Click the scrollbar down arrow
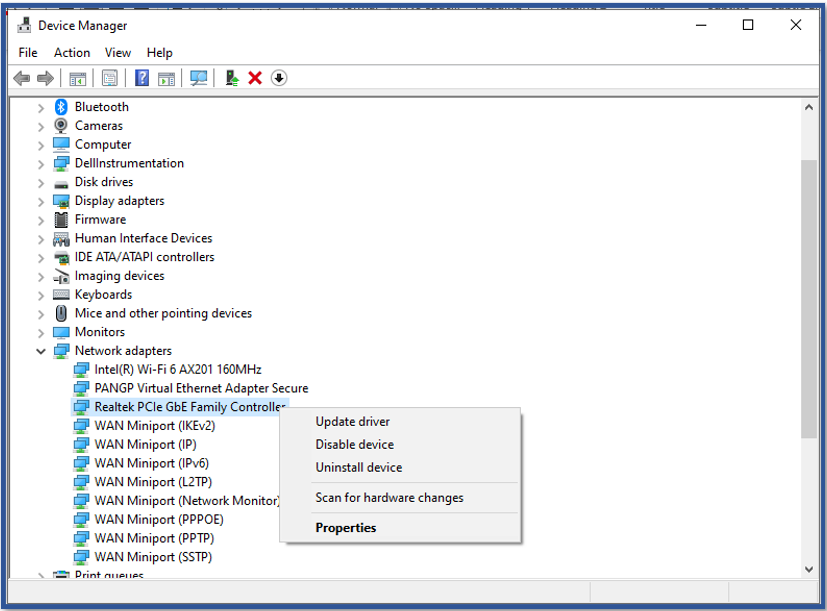The width and height of the screenshot is (827, 611). [809, 569]
